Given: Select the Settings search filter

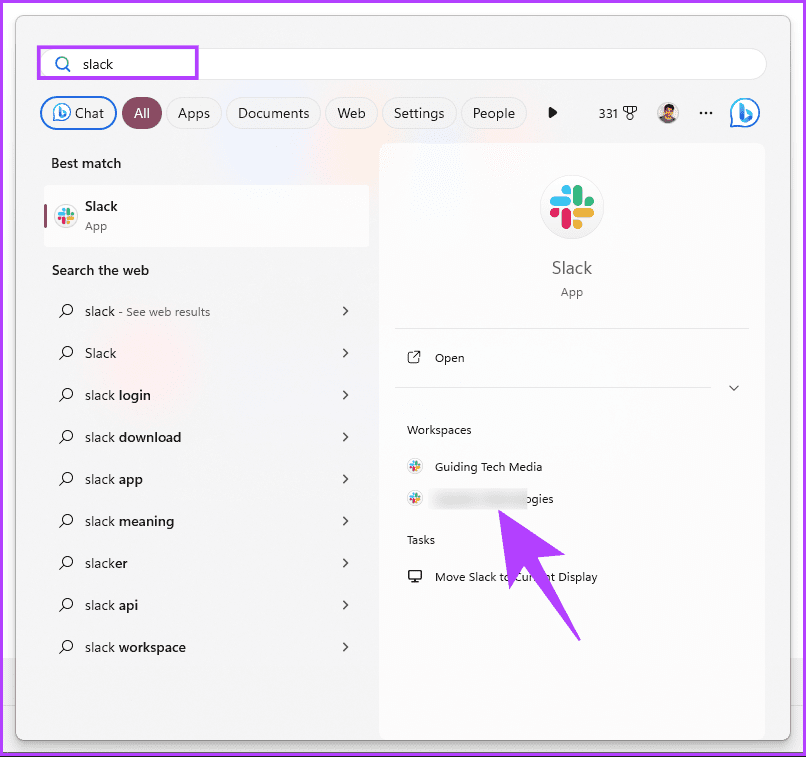Looking at the screenshot, I should click(x=419, y=112).
